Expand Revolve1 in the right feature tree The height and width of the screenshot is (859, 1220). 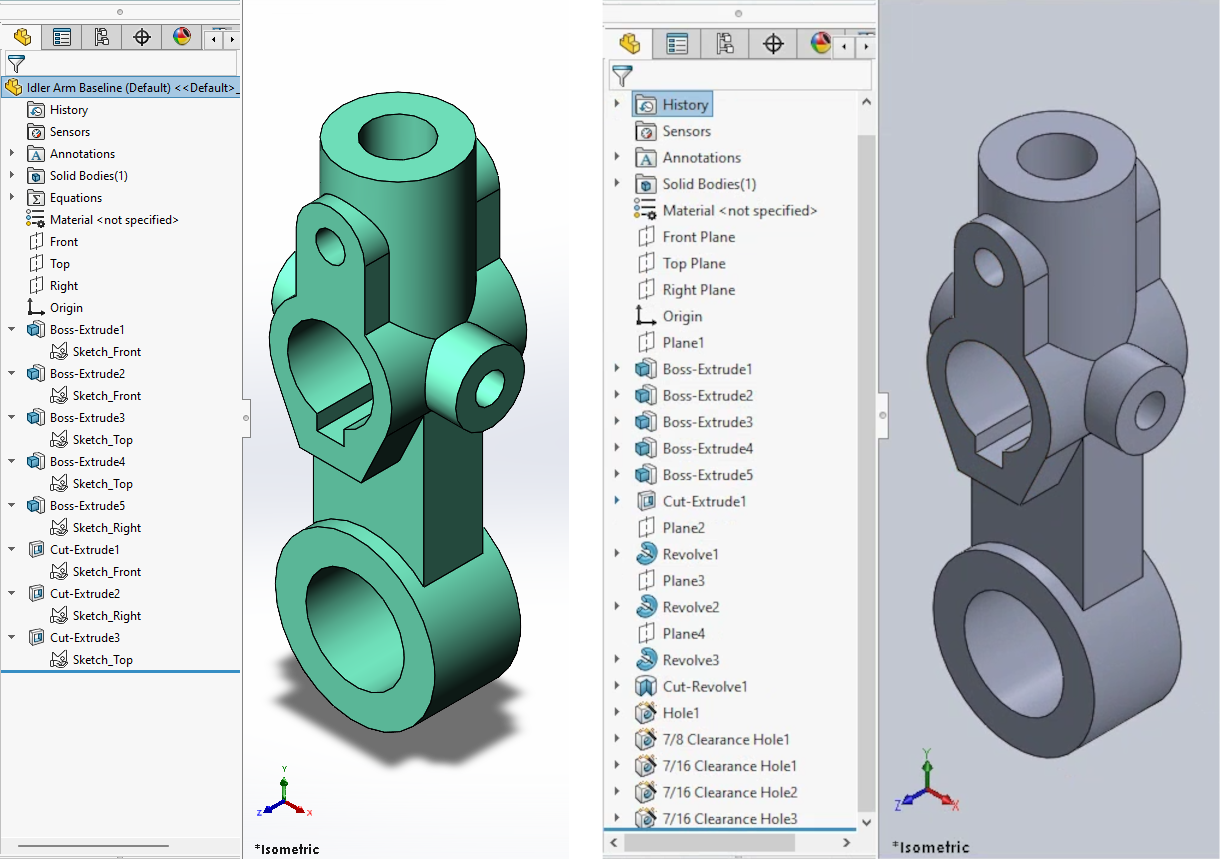coord(617,554)
